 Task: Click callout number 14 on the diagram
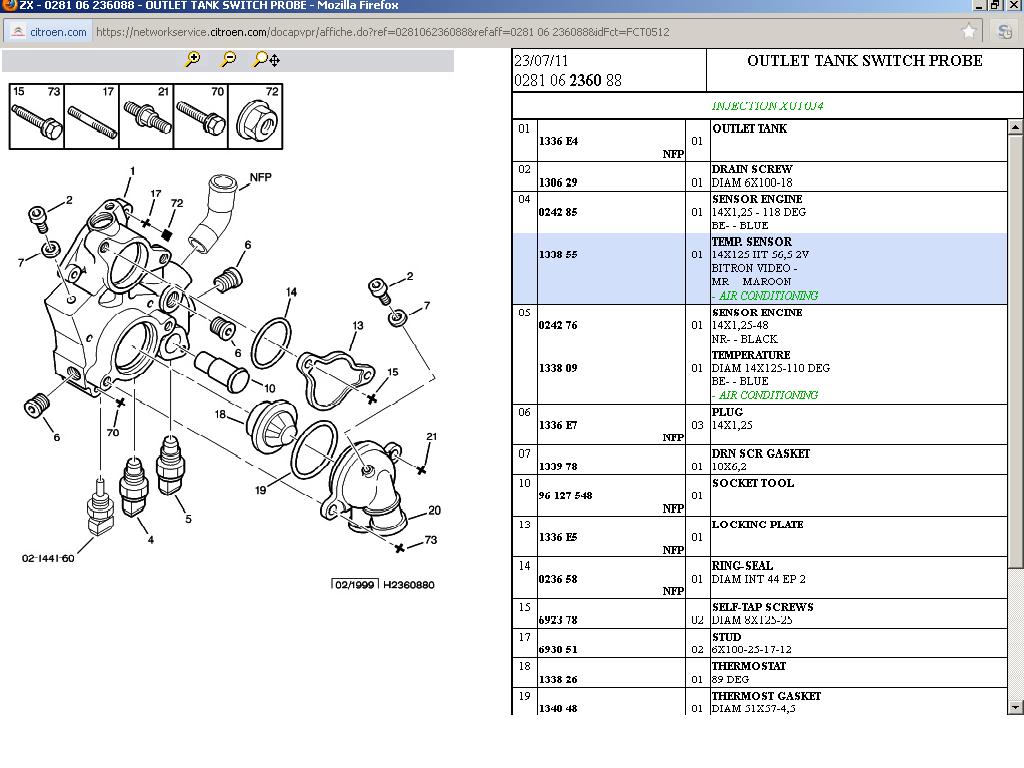[x=291, y=292]
